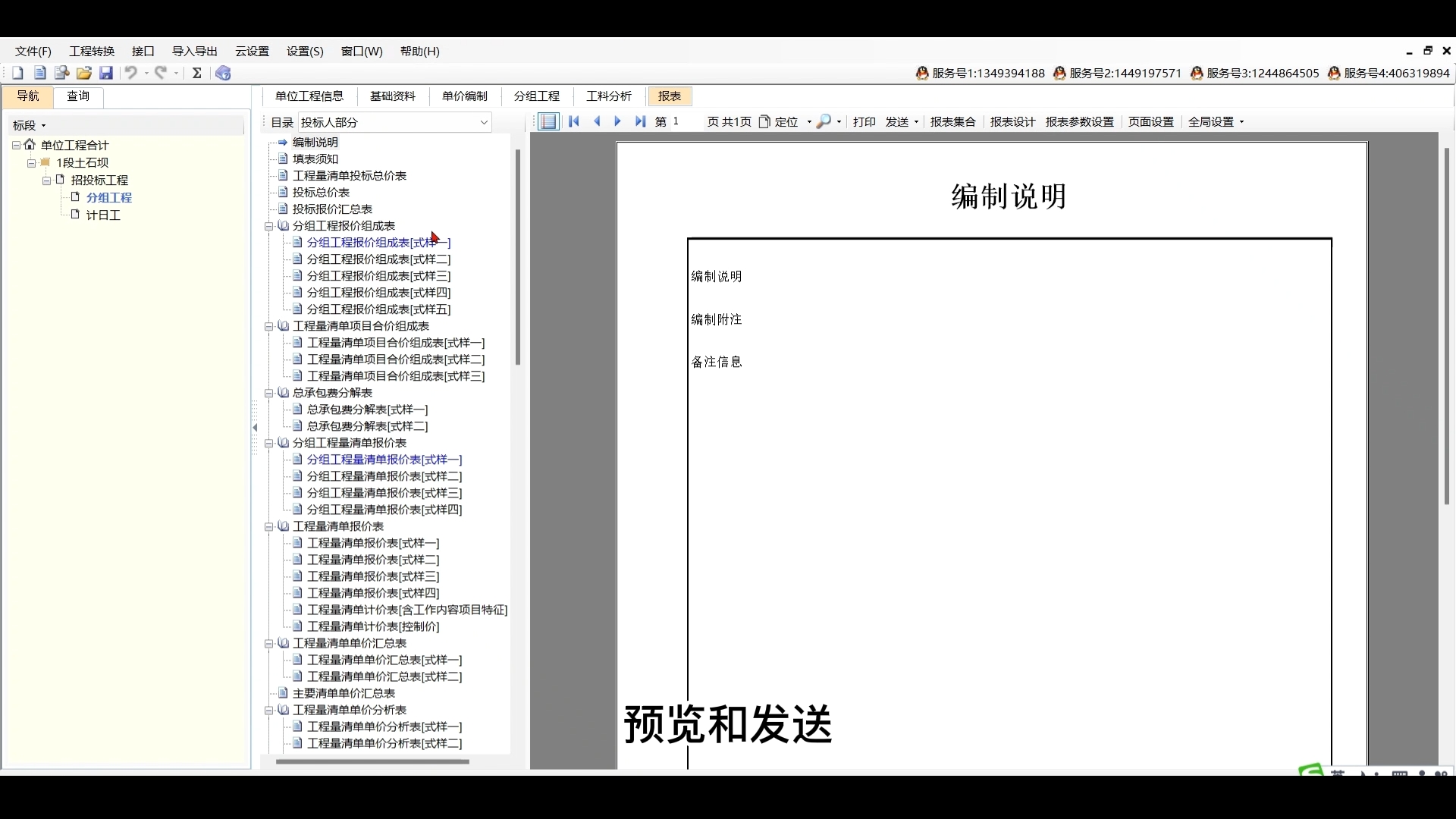The image size is (1456, 819).
Task: Click 服务号3 QQ penguin icon
Action: [x=1197, y=74]
